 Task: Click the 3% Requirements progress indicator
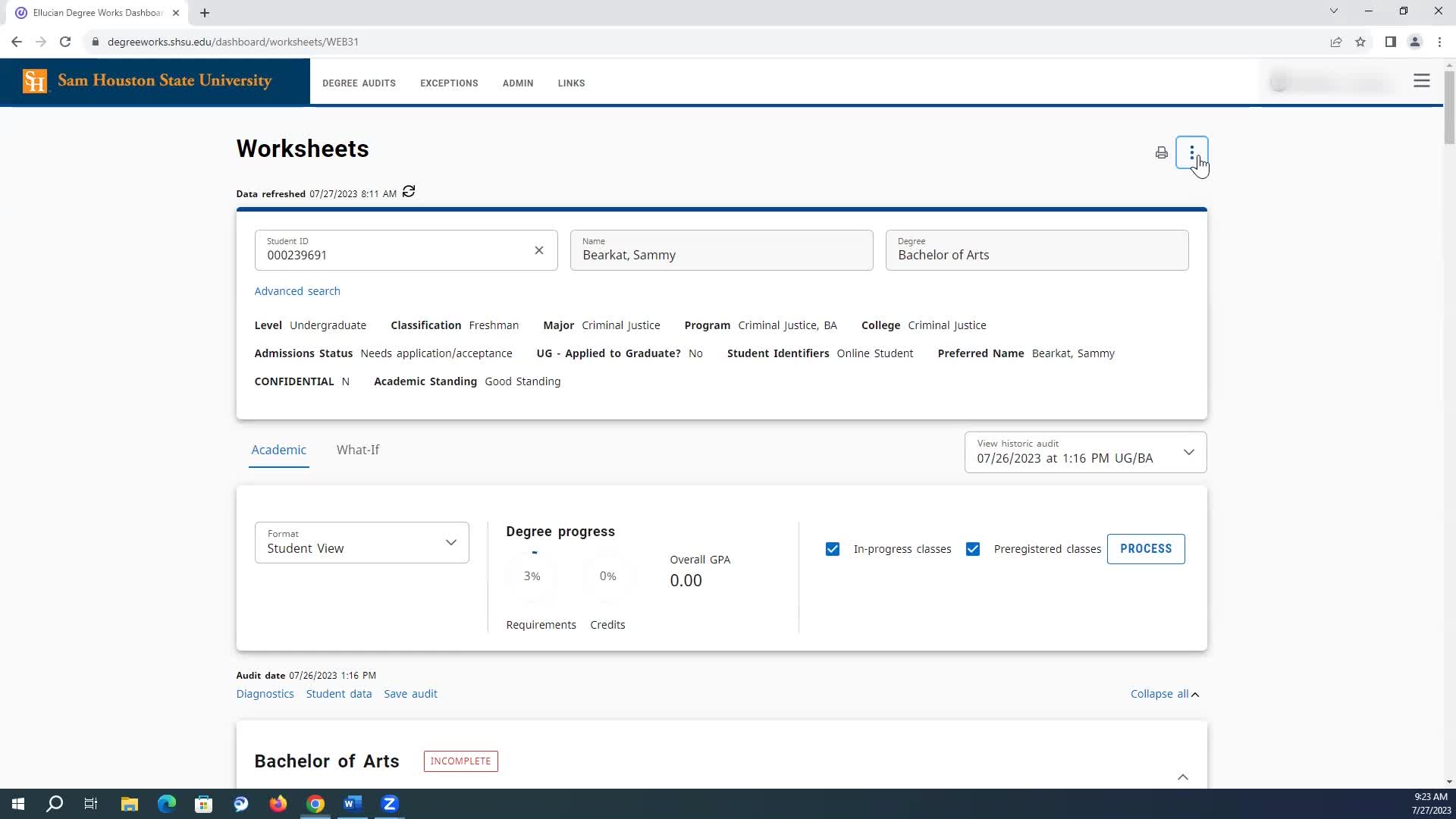(x=532, y=576)
